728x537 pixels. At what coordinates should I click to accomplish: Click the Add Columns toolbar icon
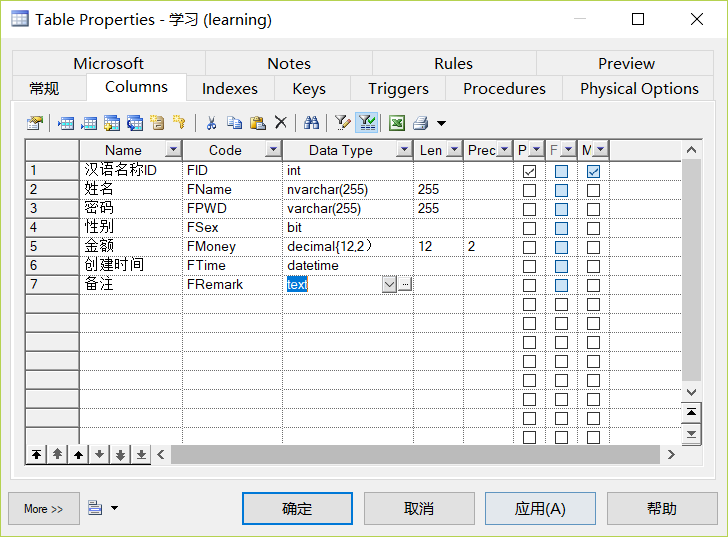click(x=111, y=123)
